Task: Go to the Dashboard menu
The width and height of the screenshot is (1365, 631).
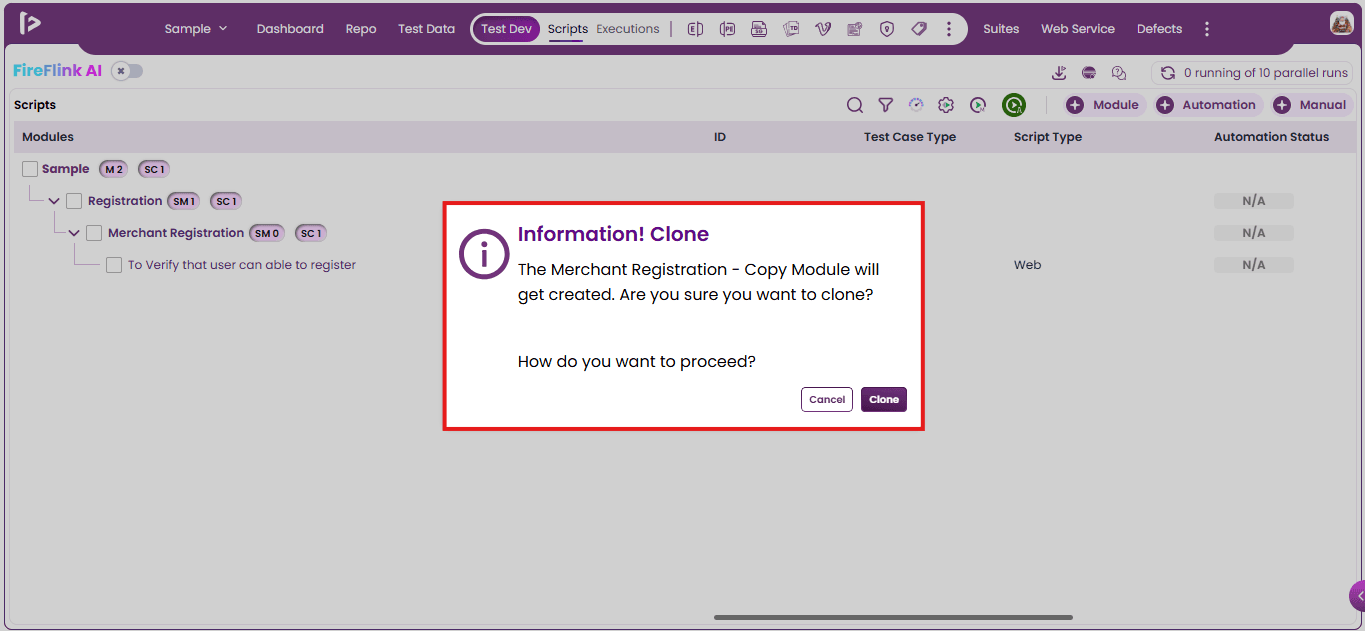Action: click(x=290, y=29)
